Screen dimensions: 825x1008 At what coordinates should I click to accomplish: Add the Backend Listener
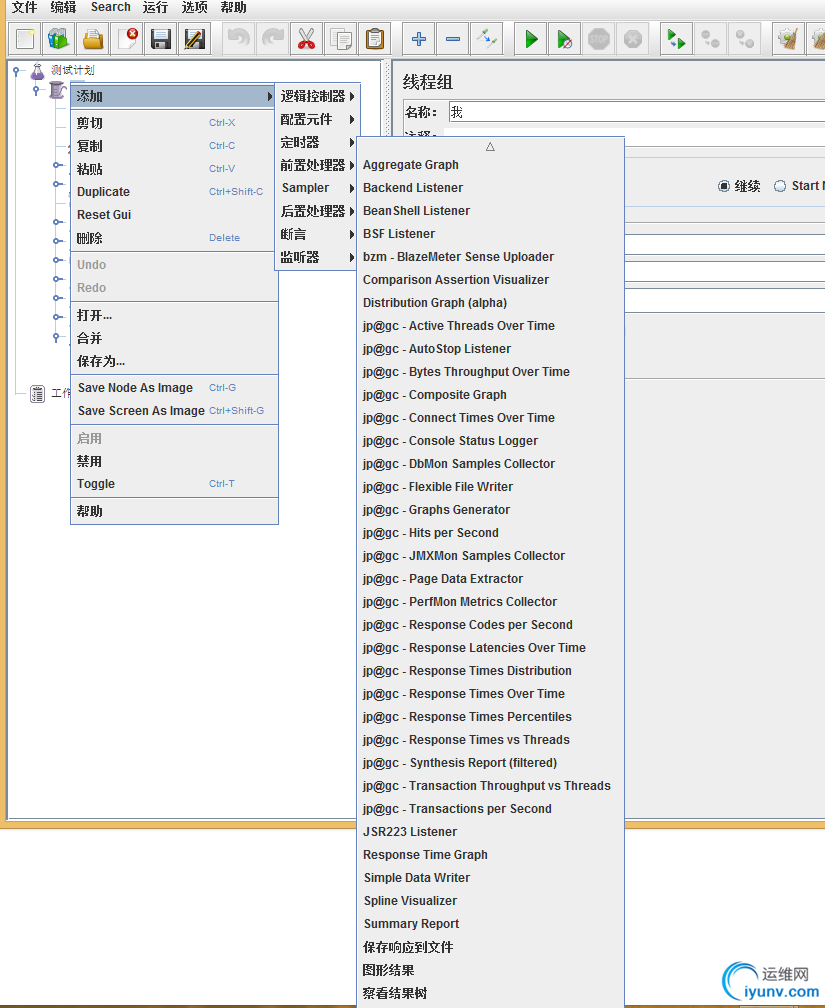pyautogui.click(x=490, y=188)
